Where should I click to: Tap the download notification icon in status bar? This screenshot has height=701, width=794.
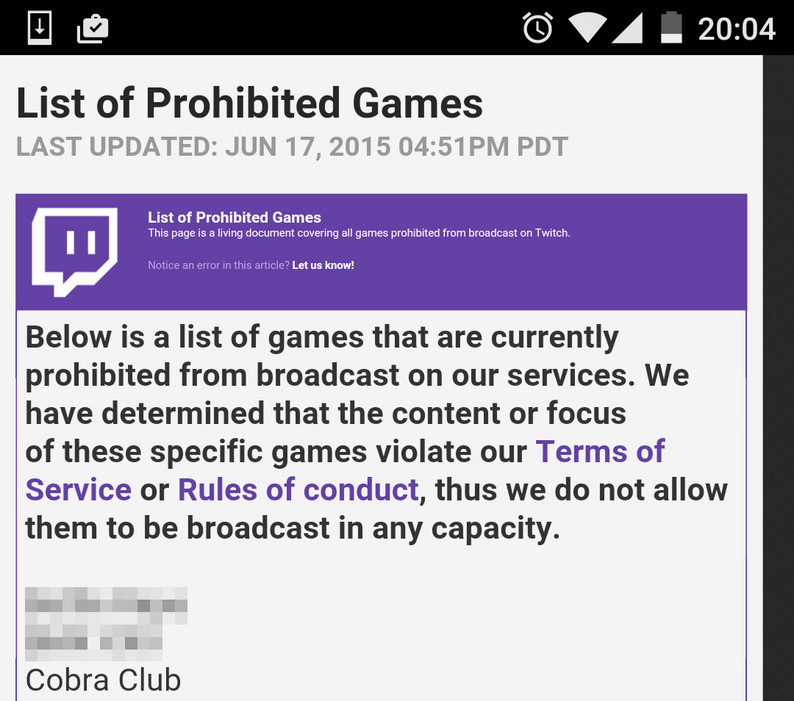[x=39, y=27]
